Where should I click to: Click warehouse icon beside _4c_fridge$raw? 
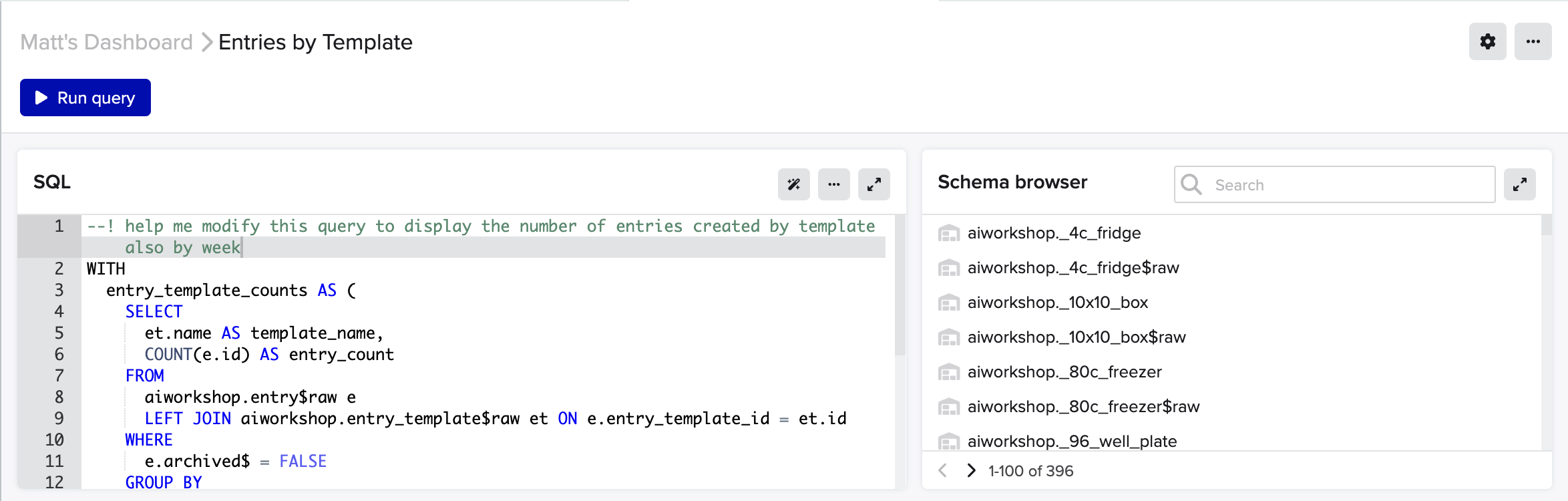coord(948,268)
